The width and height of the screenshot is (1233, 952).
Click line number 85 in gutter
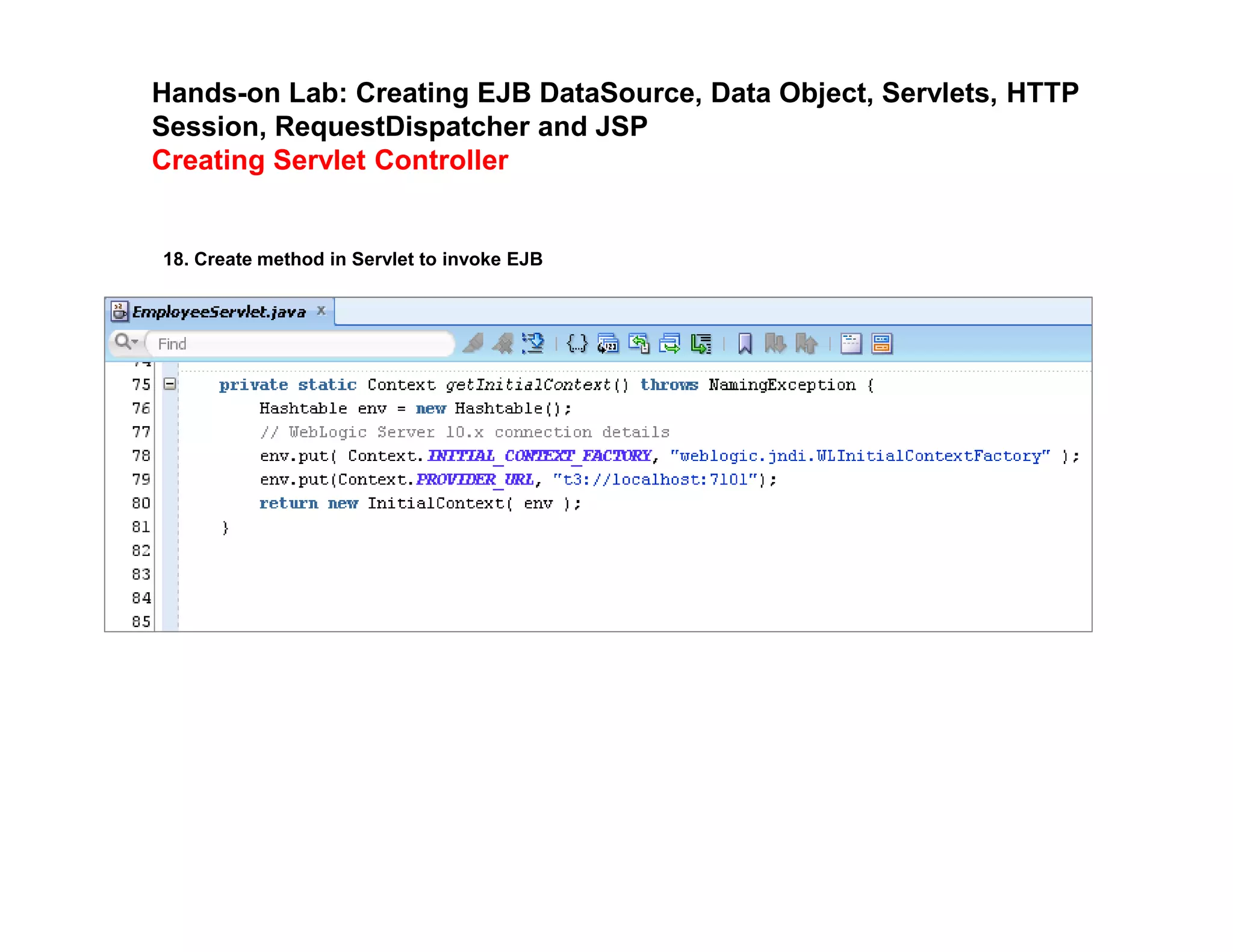141,621
